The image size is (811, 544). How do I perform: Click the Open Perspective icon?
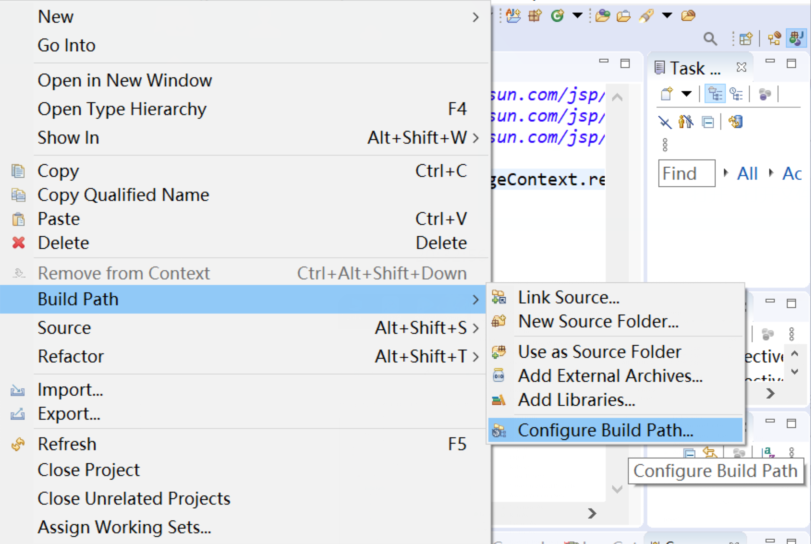745,38
